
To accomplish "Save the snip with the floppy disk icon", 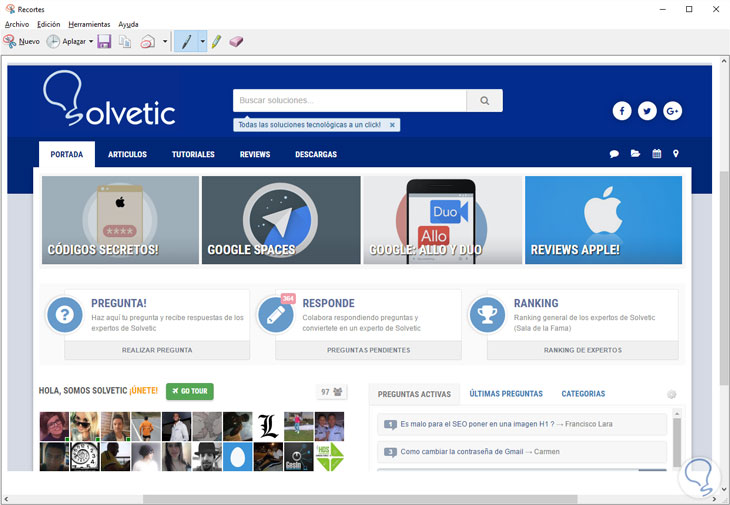I will click(x=104, y=41).
